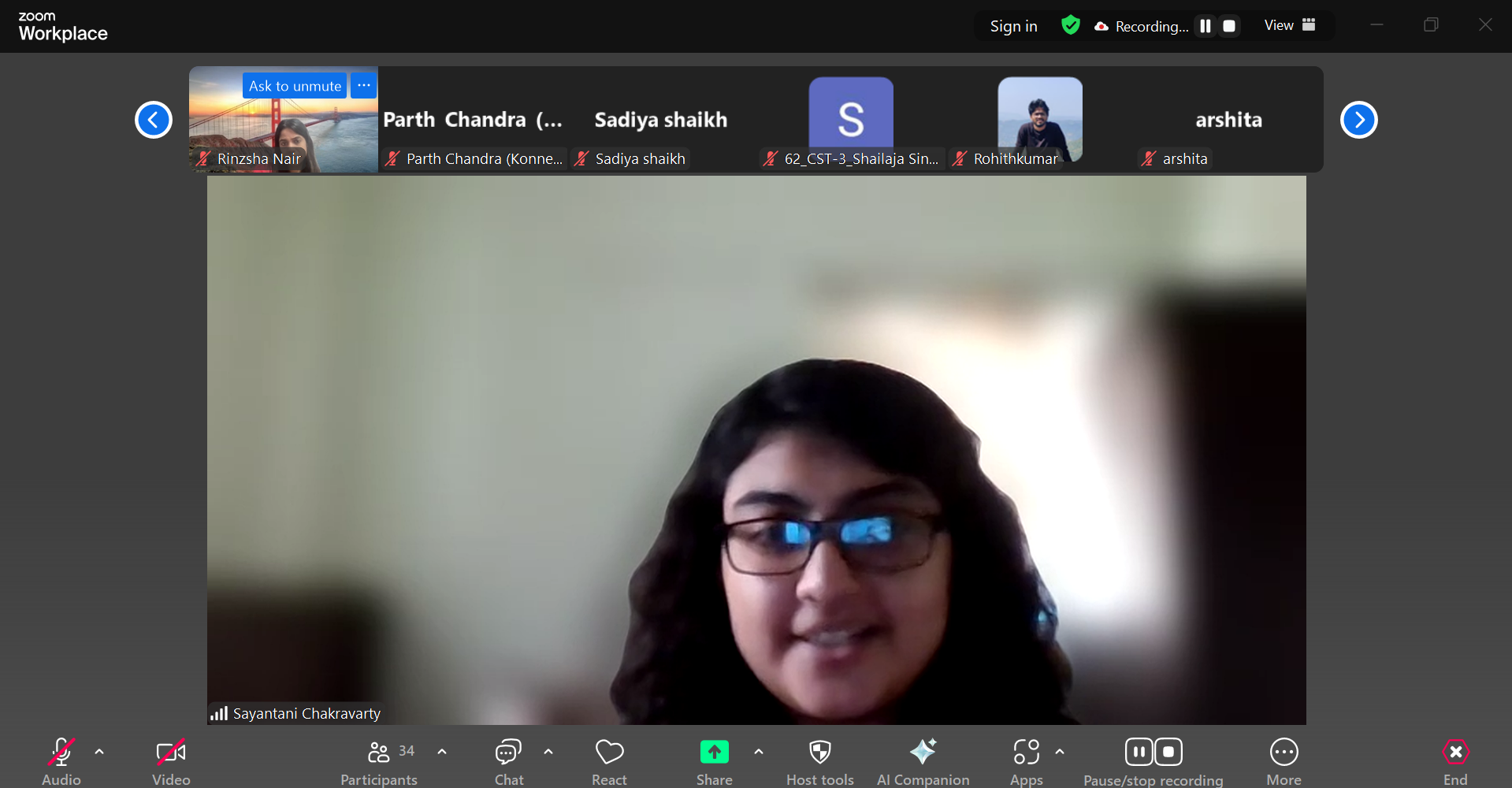Click the Recording... status text
1512x788 pixels.
point(1152,27)
